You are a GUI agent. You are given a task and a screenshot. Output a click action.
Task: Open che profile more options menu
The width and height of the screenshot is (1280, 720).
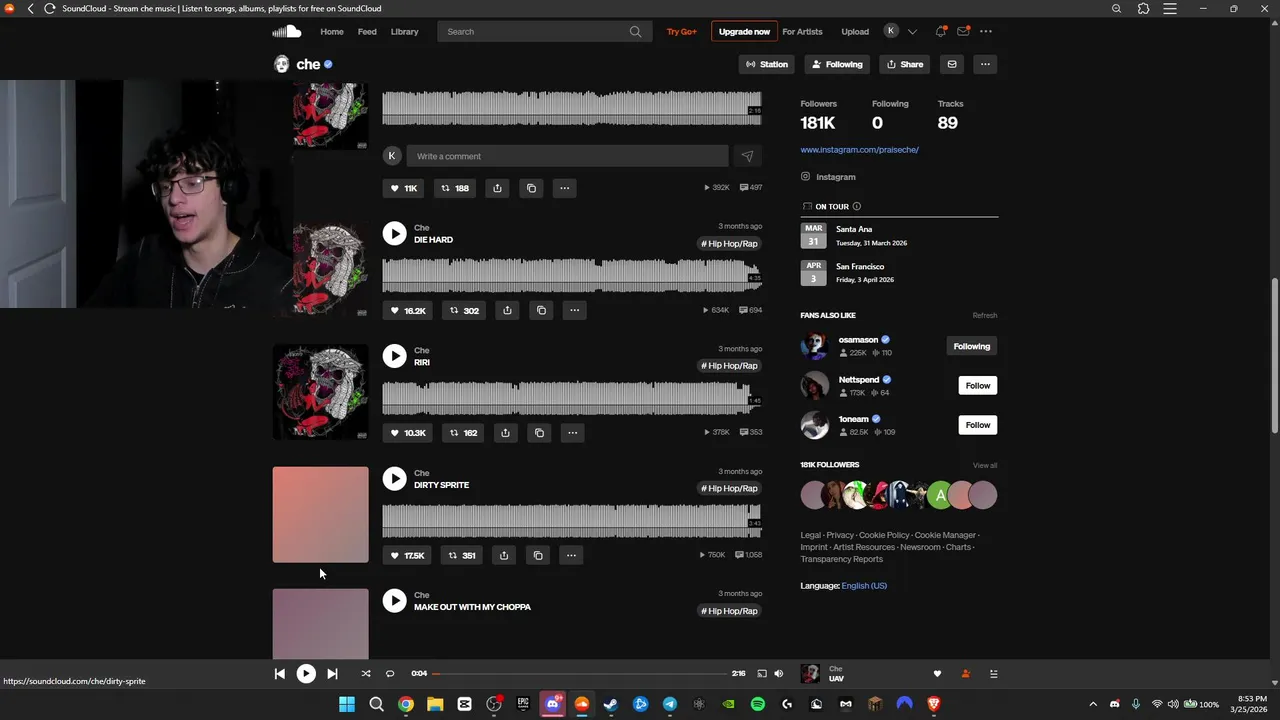985,64
